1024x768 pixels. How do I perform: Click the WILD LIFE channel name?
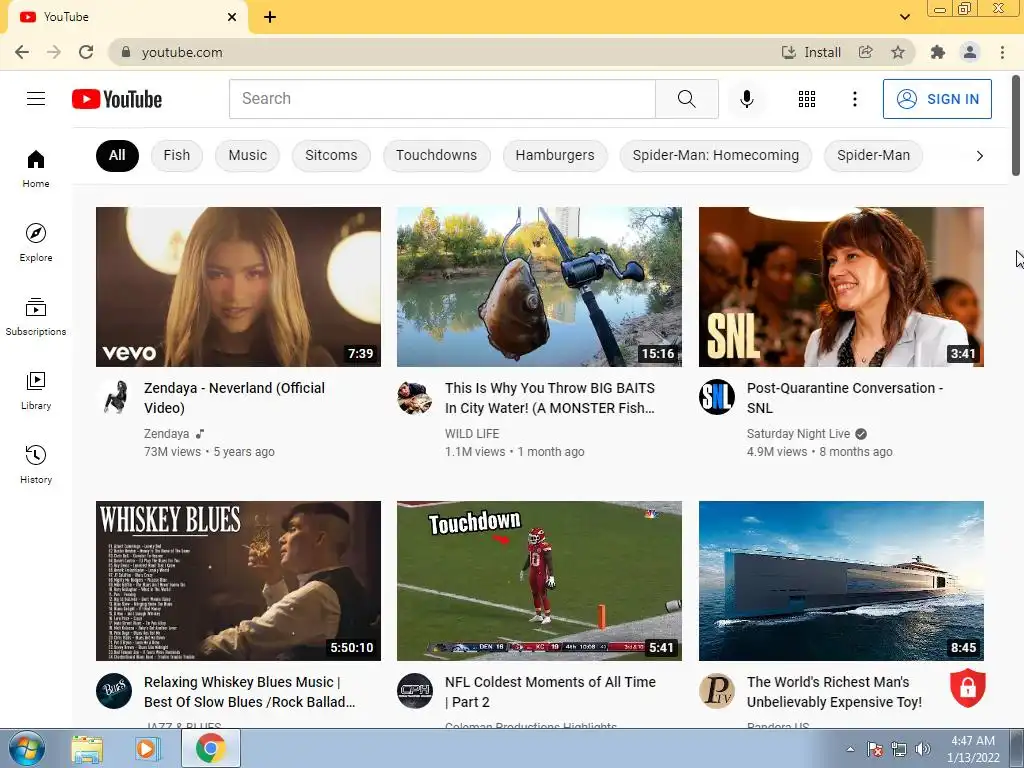point(472,434)
